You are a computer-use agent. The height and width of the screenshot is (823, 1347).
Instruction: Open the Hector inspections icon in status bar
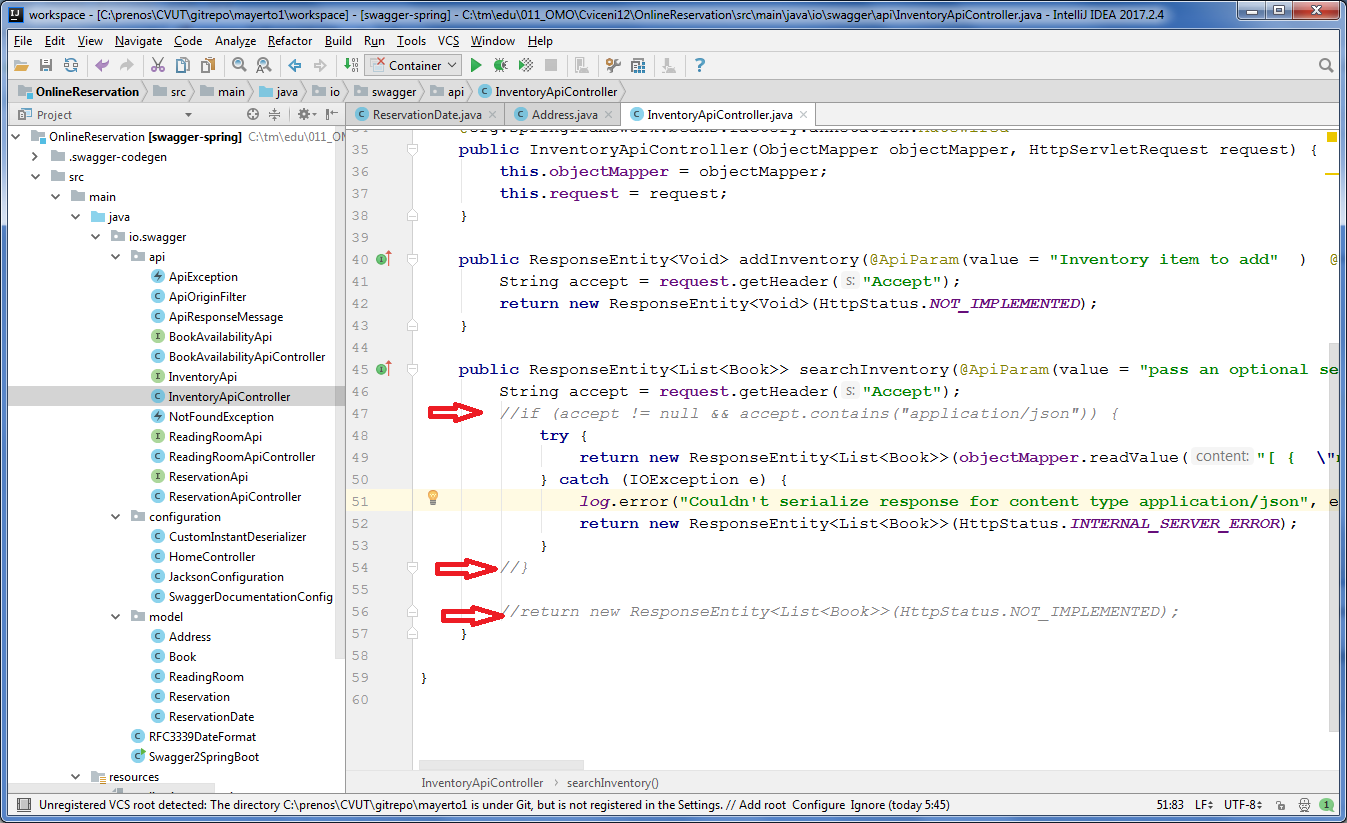1305,804
